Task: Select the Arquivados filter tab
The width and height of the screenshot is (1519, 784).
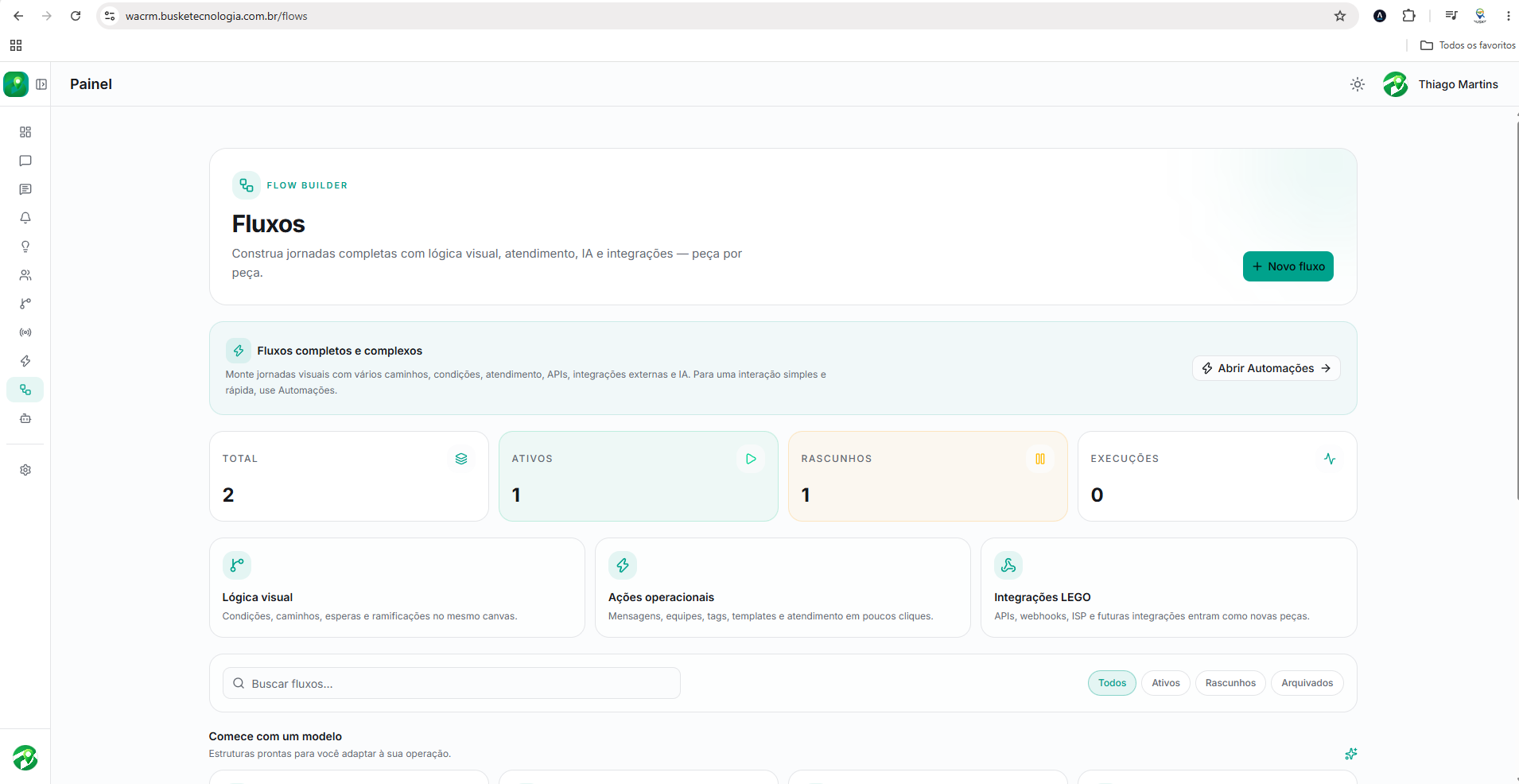Action: pos(1307,683)
